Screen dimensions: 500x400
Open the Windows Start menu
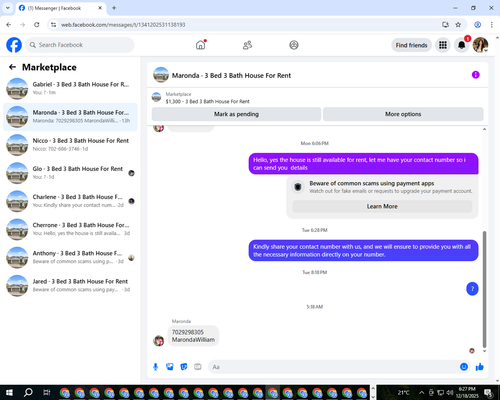(9, 393)
